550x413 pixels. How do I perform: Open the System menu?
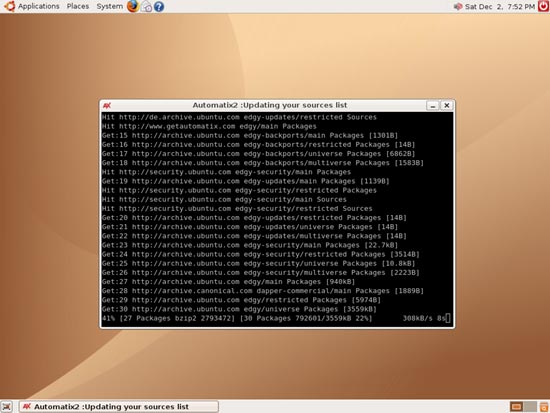(x=109, y=6)
